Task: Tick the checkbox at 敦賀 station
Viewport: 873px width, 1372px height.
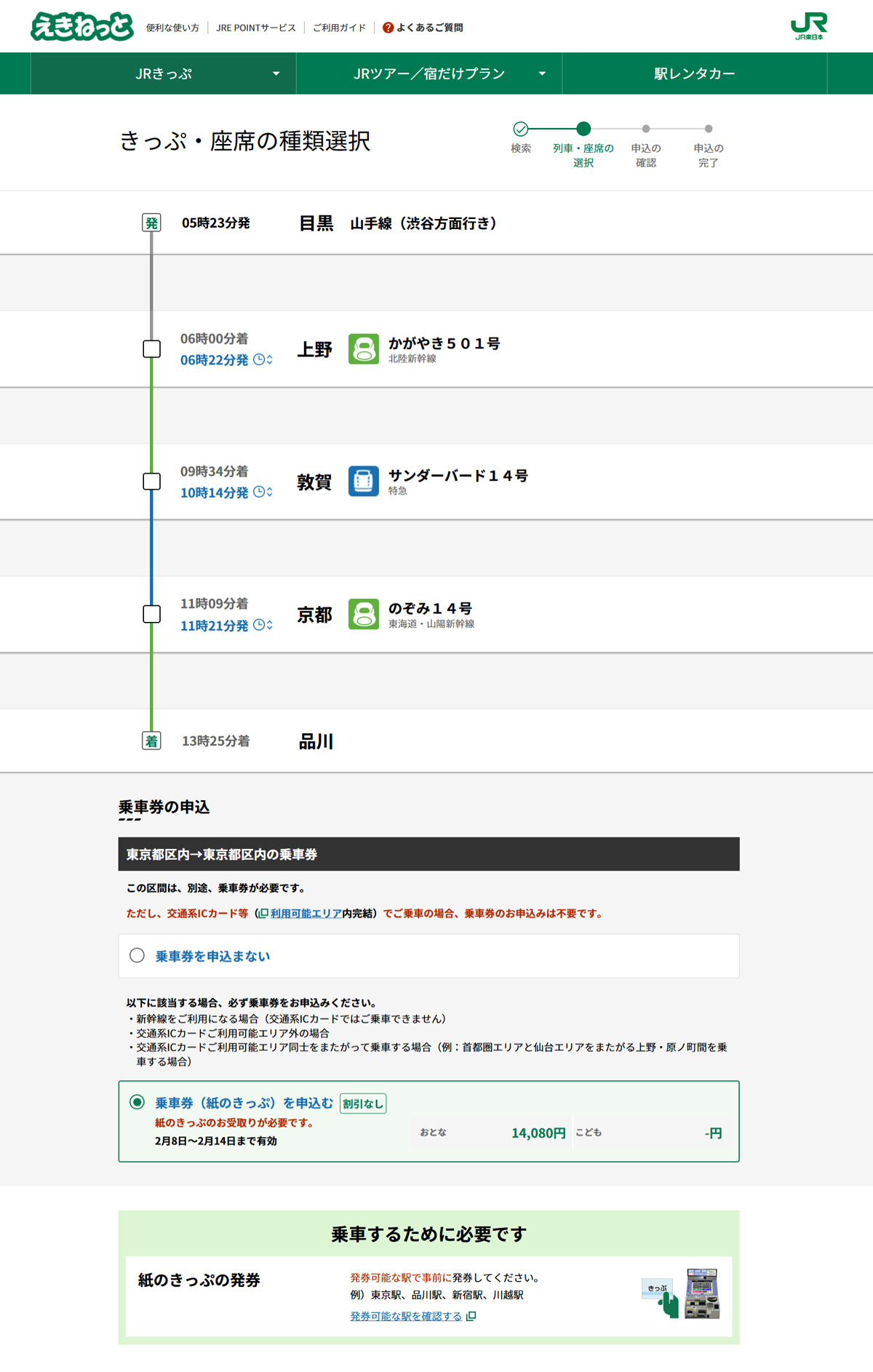Action: tap(151, 482)
